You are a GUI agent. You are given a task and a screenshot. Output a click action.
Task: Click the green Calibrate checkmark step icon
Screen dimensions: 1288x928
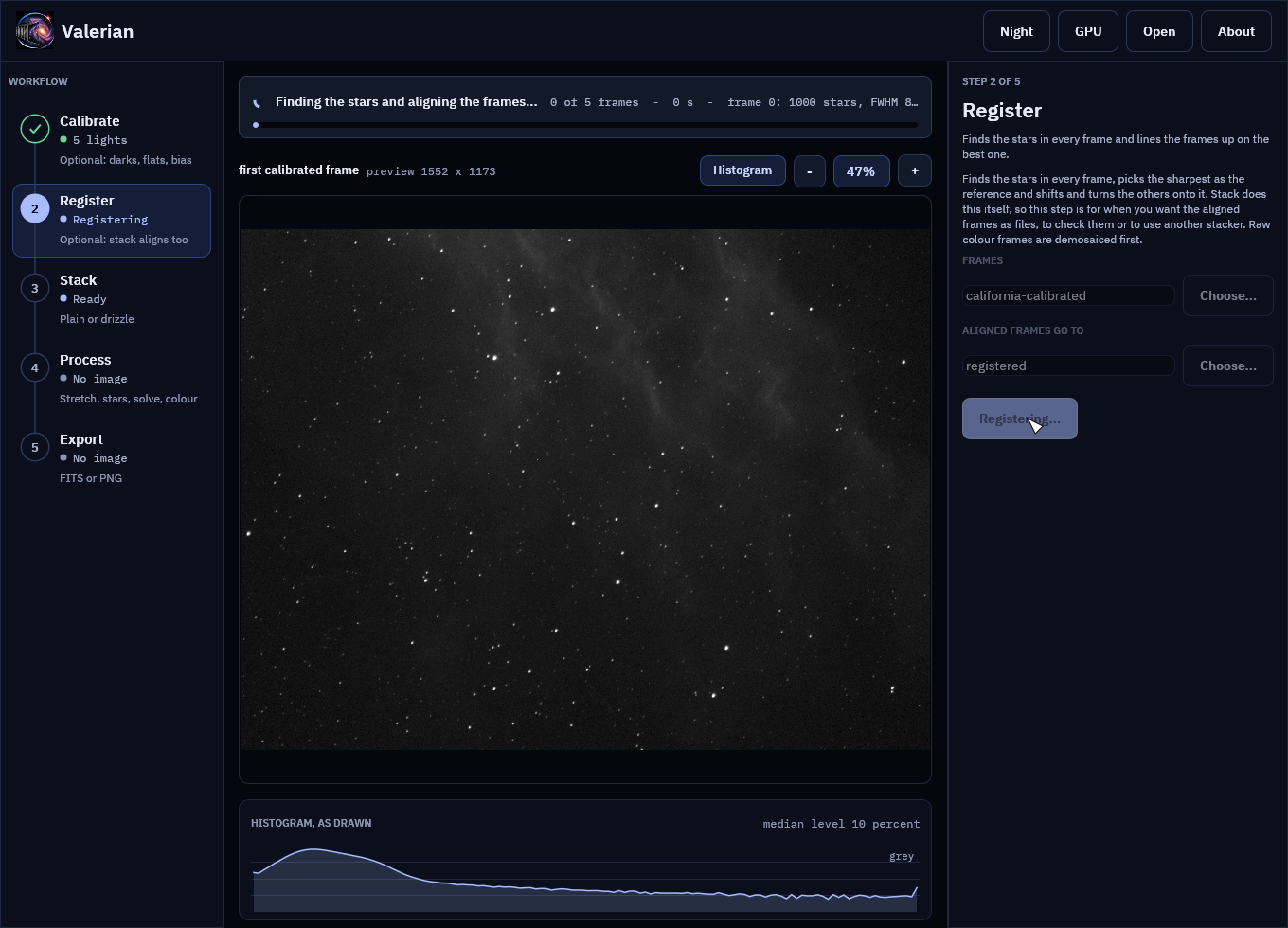[x=35, y=129]
